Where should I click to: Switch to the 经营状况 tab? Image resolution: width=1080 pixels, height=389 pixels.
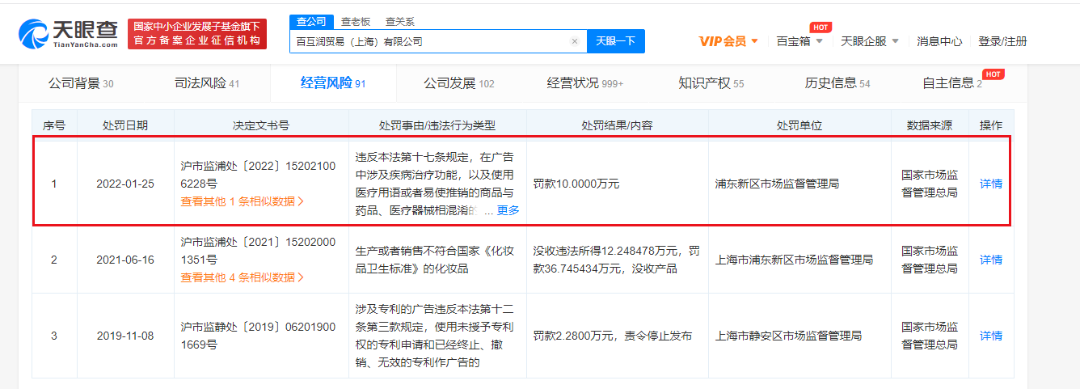point(585,83)
